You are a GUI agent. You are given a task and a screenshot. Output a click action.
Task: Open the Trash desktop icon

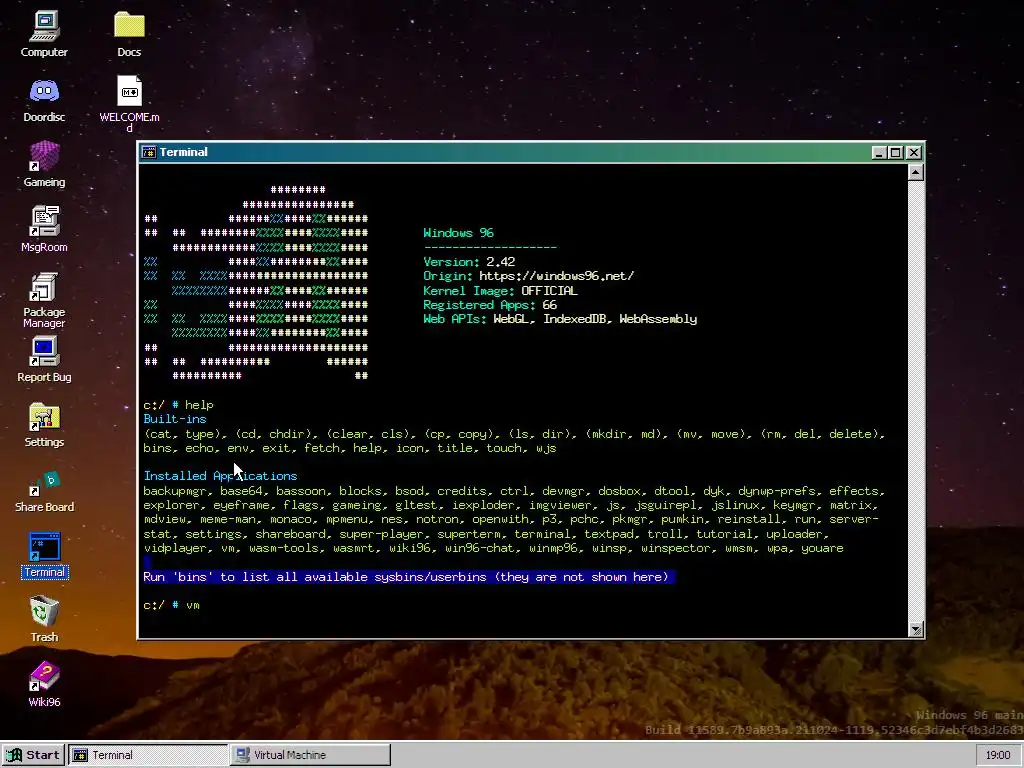coord(44,618)
